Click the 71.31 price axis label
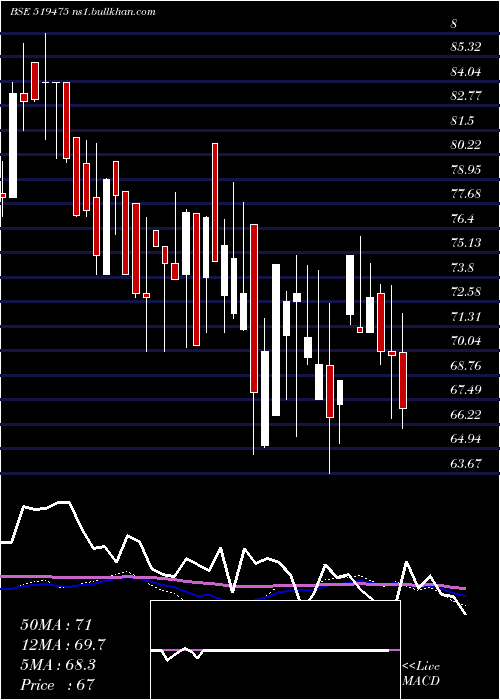The image size is (500, 700). coord(466,317)
